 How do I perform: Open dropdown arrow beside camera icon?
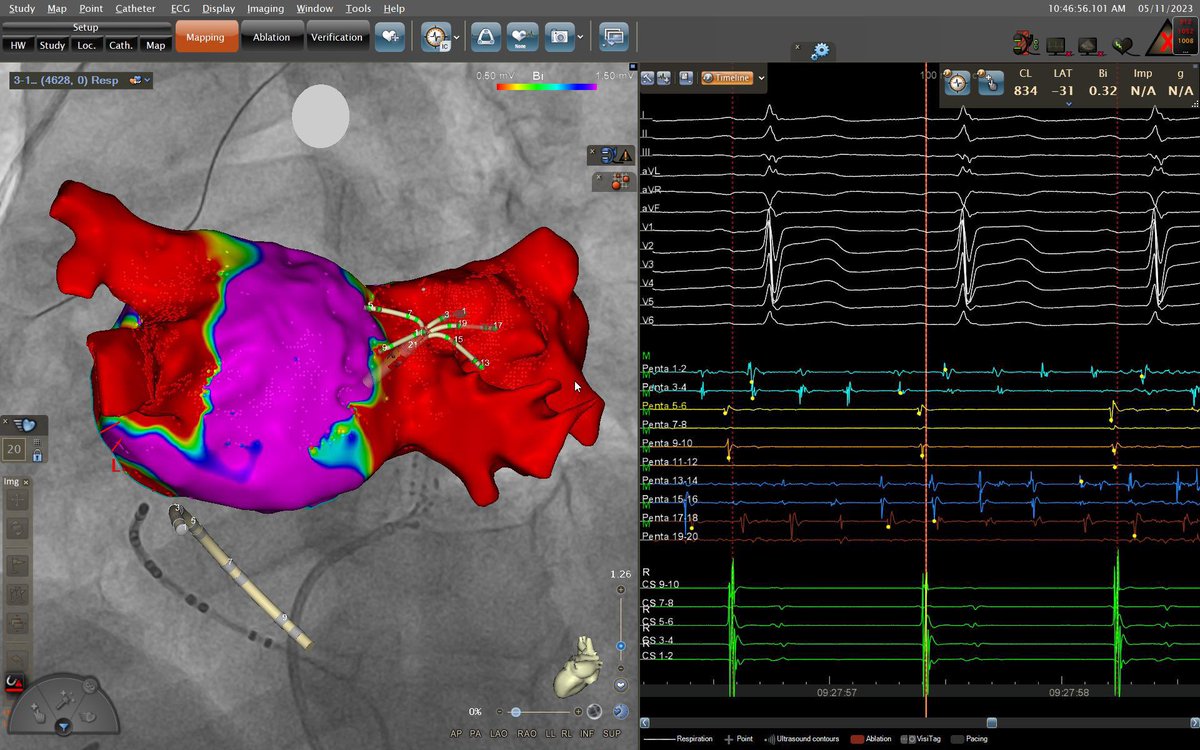click(x=579, y=38)
